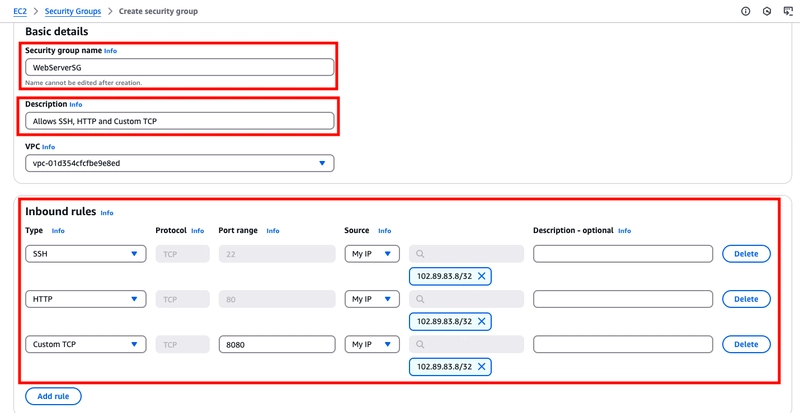Open Info link next to Inbound rules
The image size is (800, 413).
pos(107,213)
